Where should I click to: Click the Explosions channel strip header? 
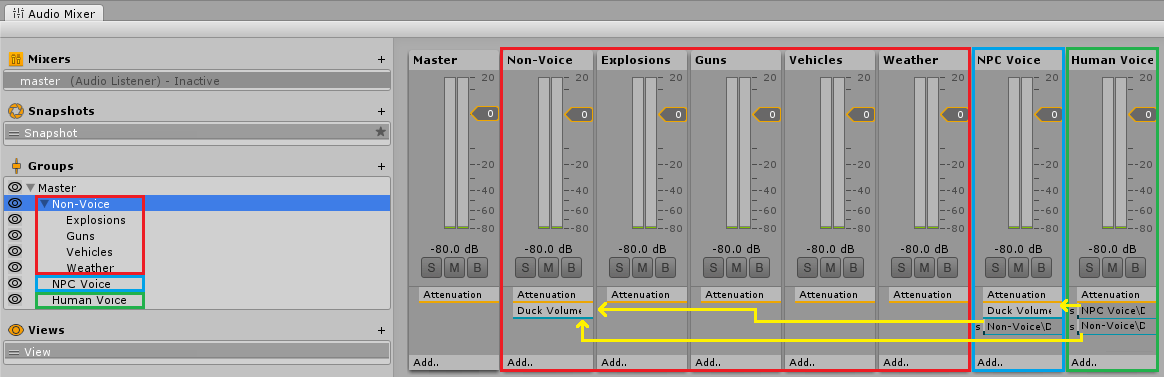pyautogui.click(x=642, y=60)
